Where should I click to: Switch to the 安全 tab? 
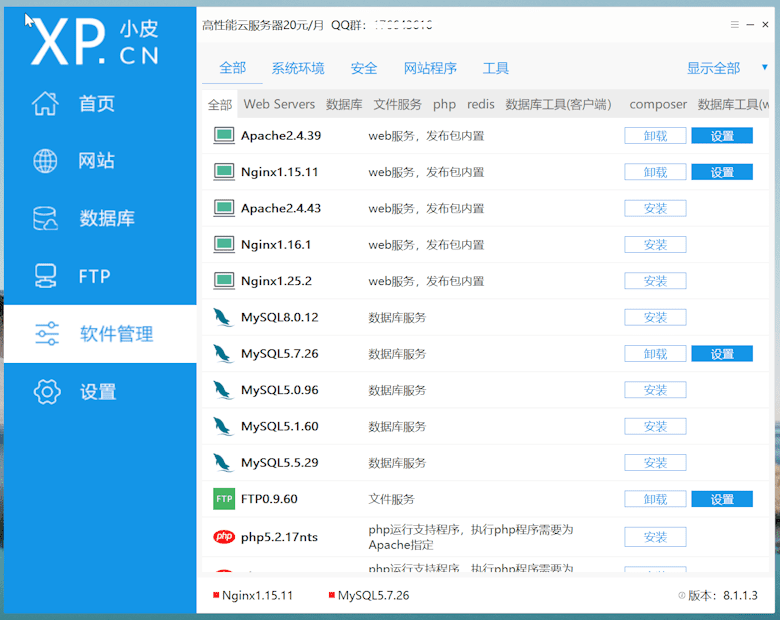[x=364, y=68]
